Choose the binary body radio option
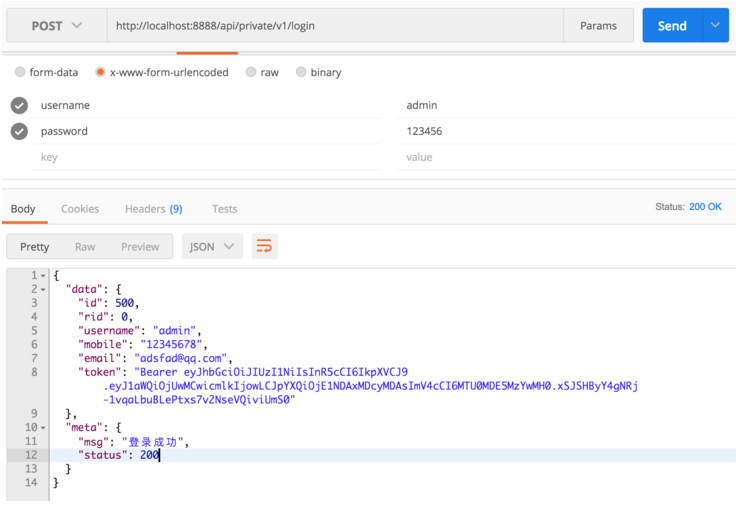 [301, 72]
